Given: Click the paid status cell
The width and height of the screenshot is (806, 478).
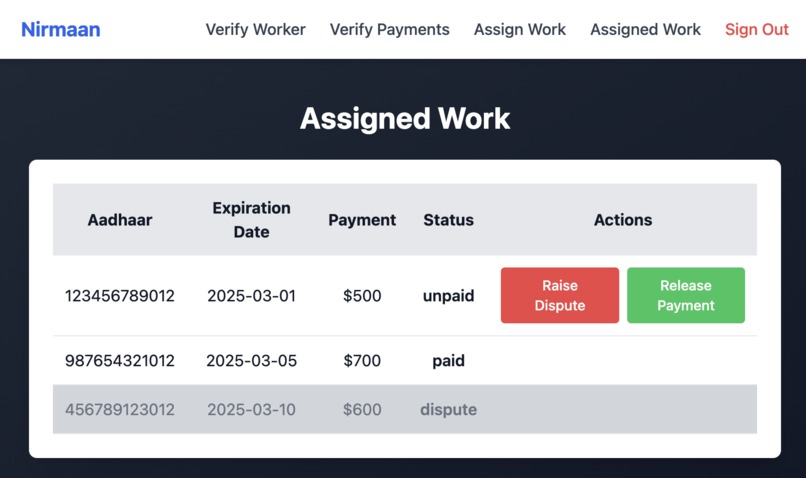Looking at the screenshot, I should pos(448,361).
